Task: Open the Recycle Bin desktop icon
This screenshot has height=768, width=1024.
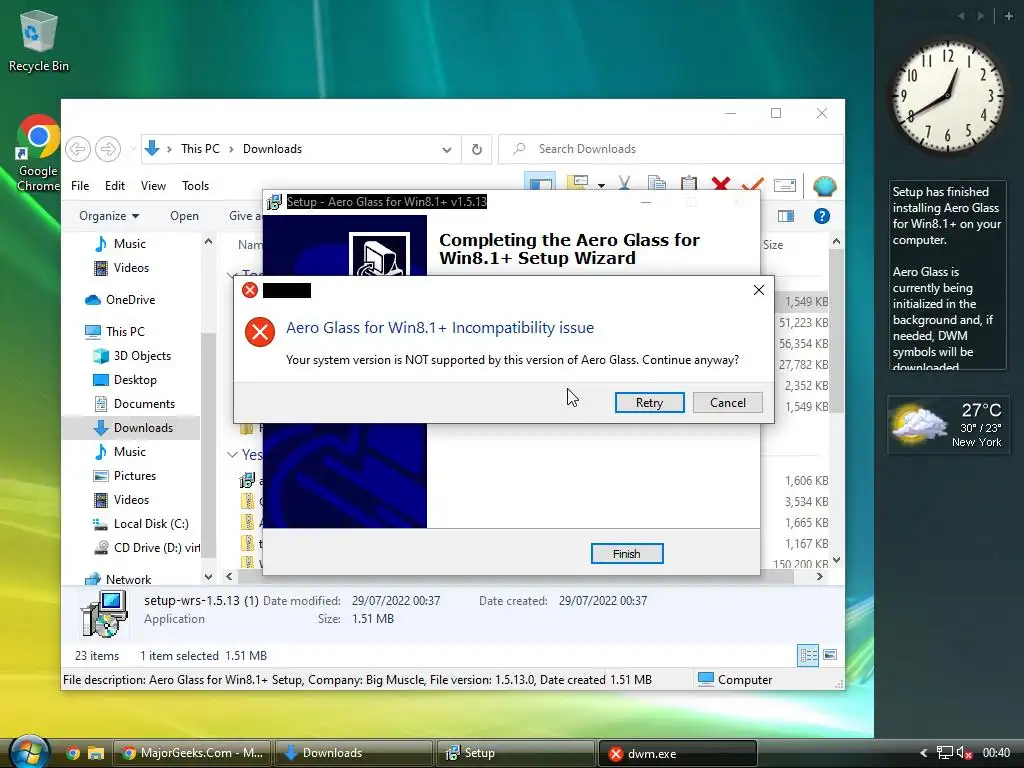Action: click(x=39, y=40)
